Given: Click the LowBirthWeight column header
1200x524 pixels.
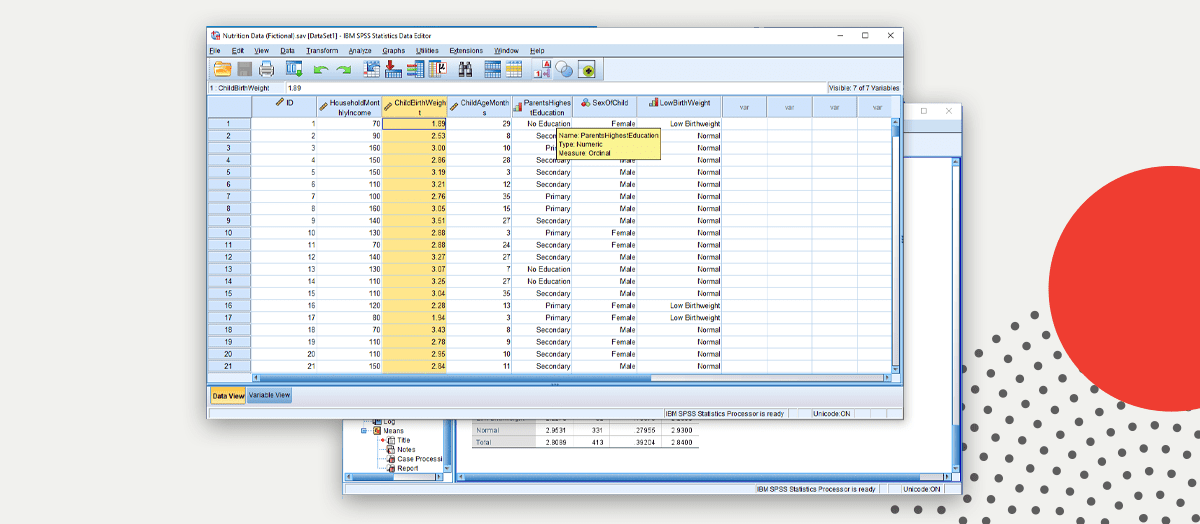Looking at the screenshot, I should 680,103.
